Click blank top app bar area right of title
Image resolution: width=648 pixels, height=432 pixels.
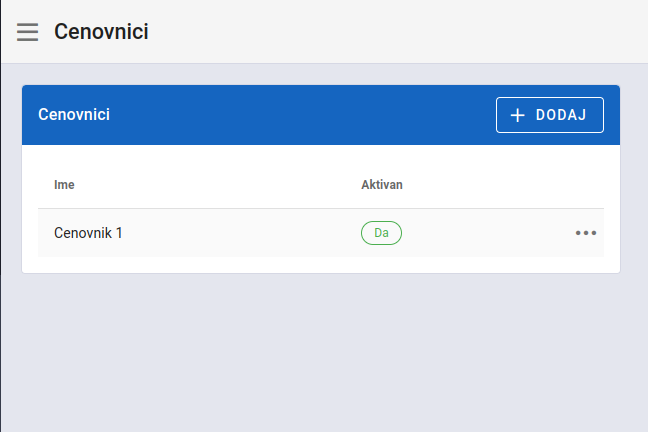397,32
